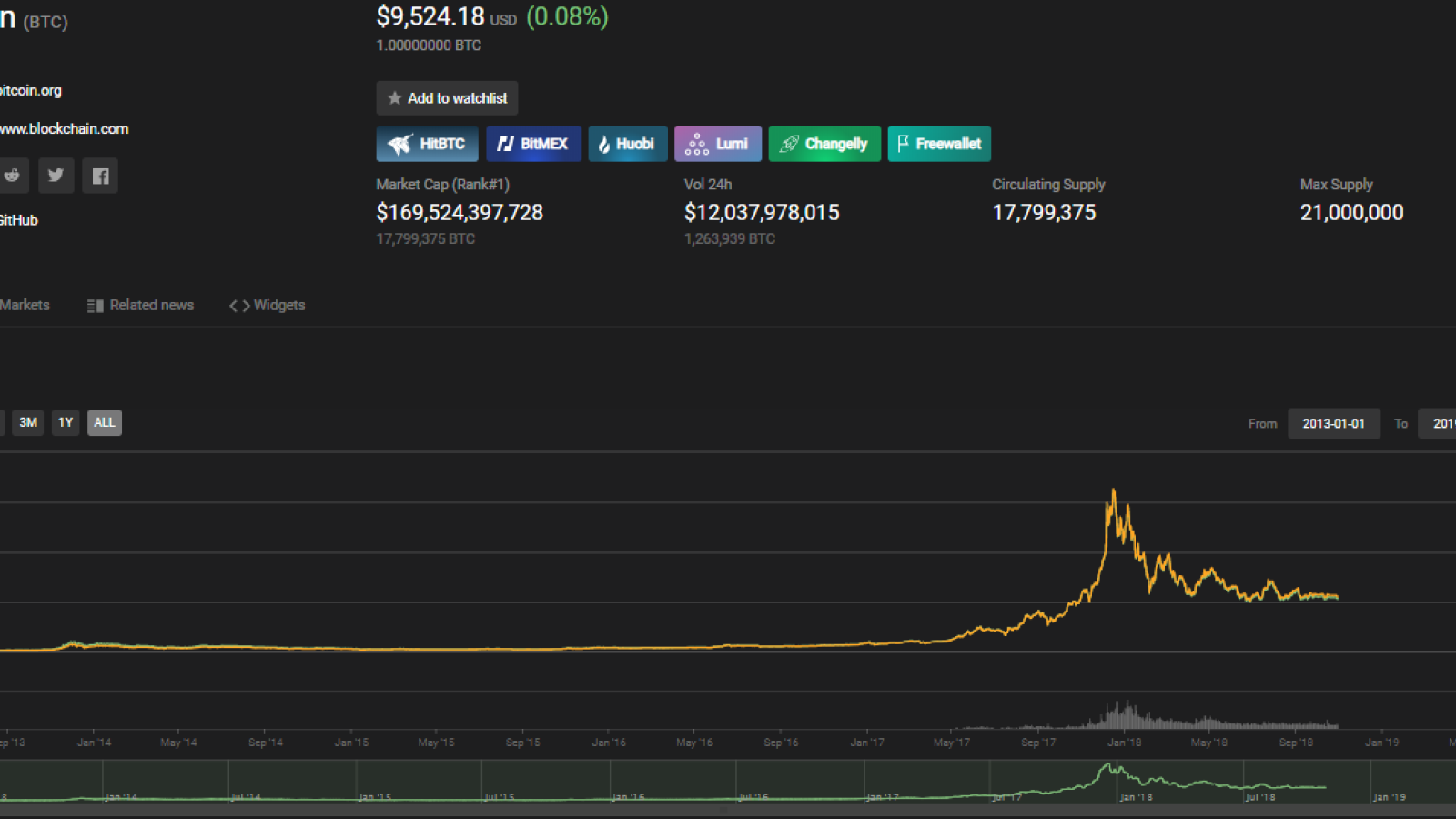Select the ALL chart range
The height and width of the screenshot is (819, 1456).
click(x=105, y=422)
